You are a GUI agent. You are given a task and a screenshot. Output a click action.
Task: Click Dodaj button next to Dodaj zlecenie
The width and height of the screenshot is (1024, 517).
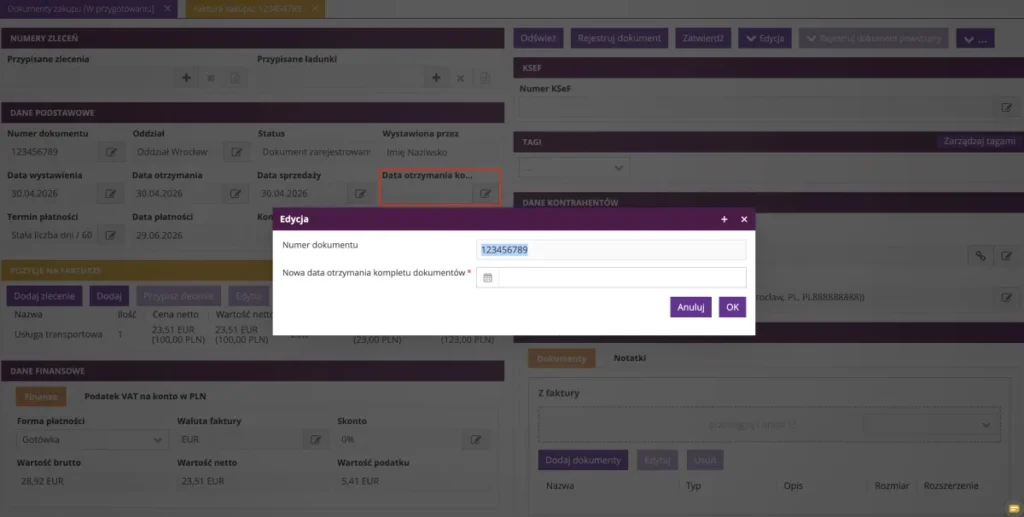pyautogui.click(x=109, y=296)
